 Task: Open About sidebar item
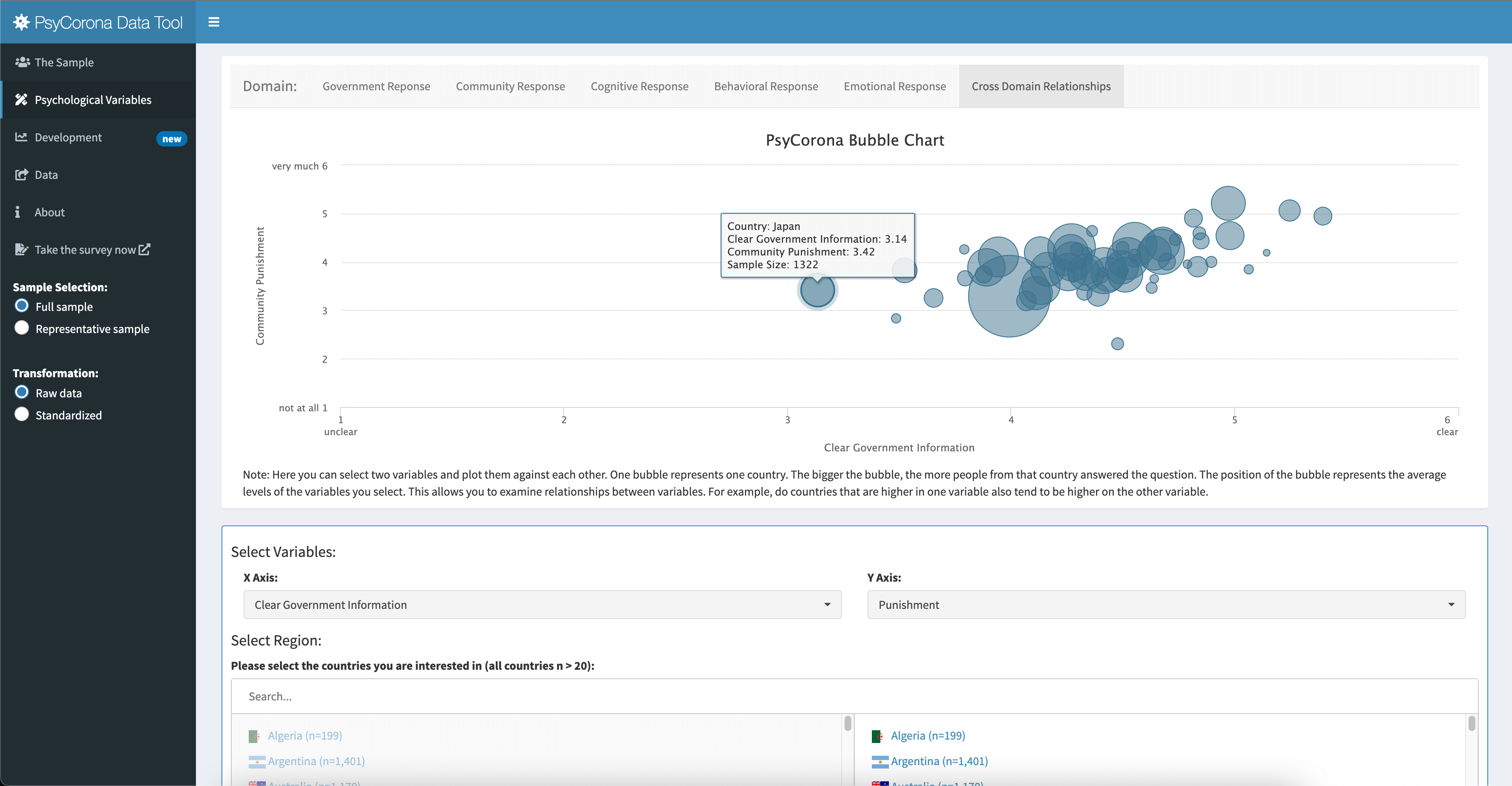[98, 212]
